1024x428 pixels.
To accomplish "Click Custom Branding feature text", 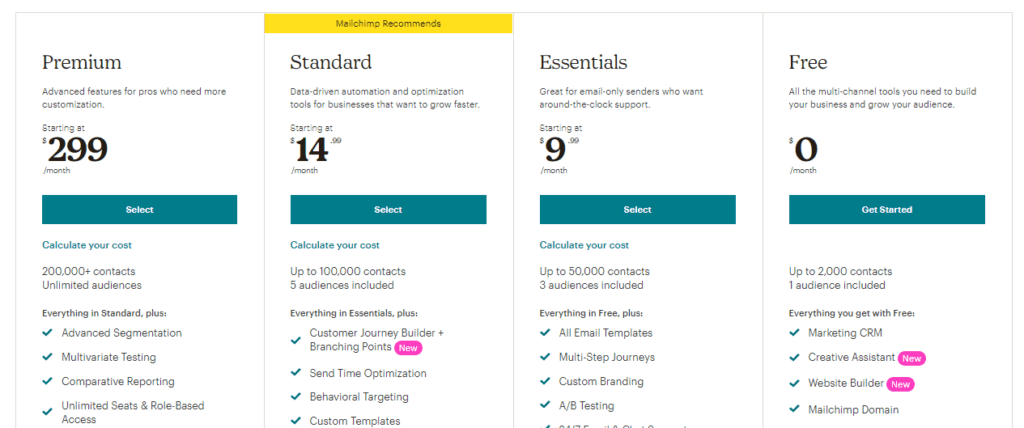I will (601, 381).
